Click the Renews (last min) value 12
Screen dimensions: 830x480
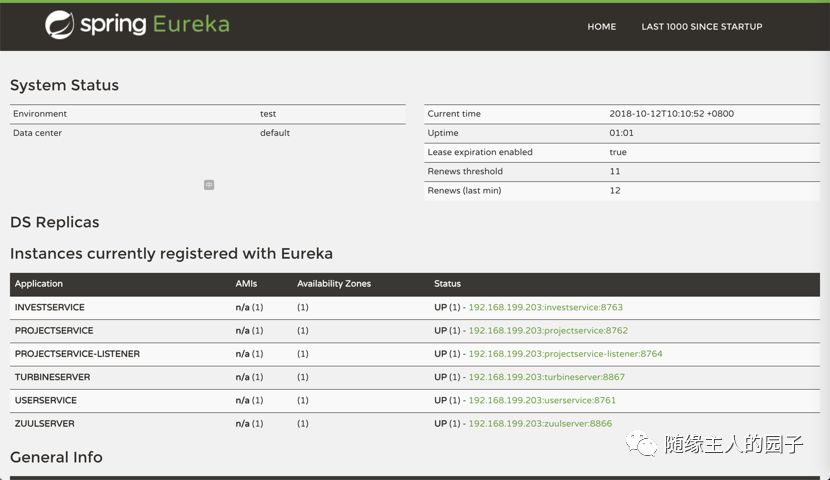(615, 190)
